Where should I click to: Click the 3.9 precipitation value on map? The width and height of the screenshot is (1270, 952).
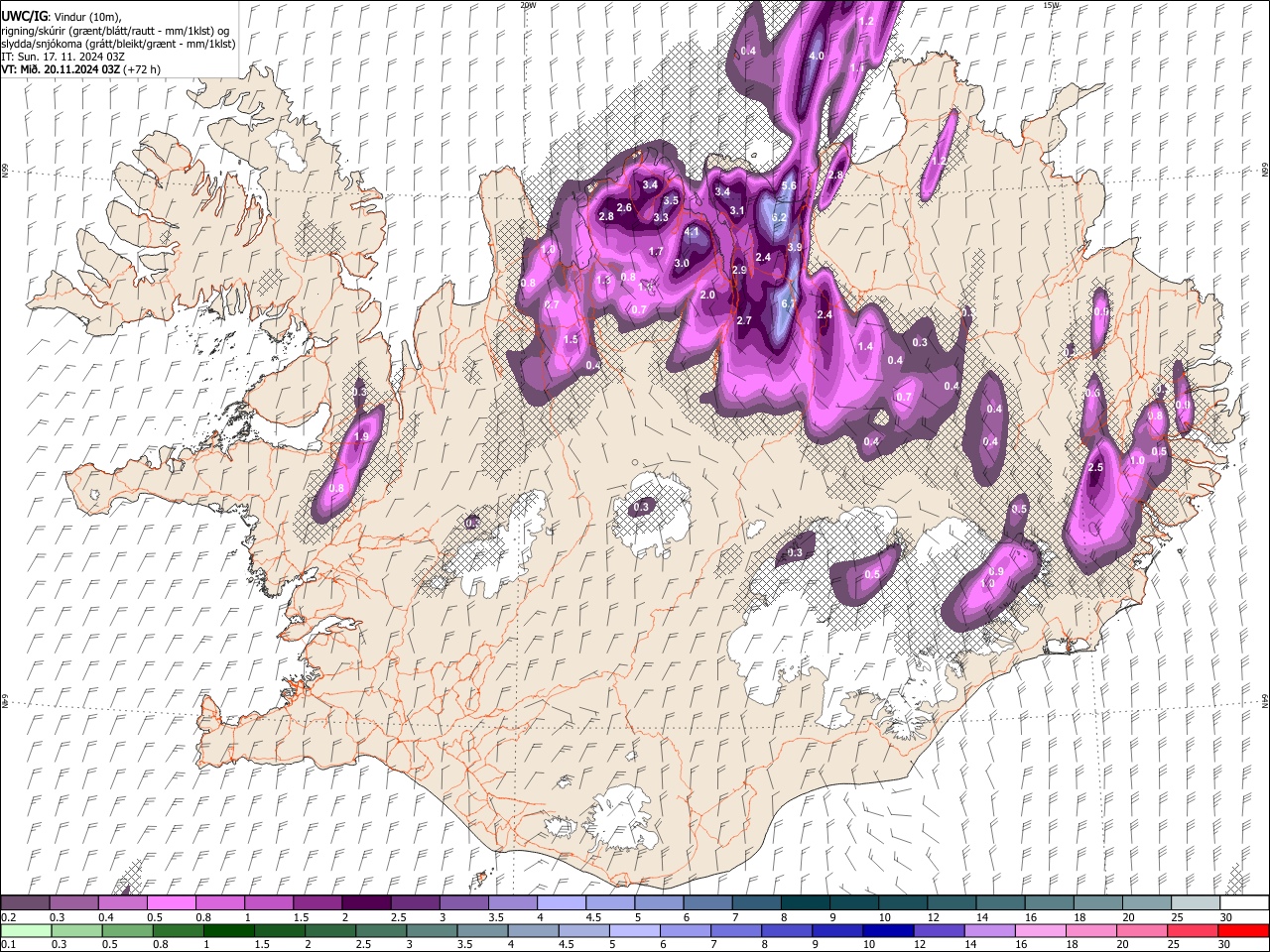click(x=795, y=247)
